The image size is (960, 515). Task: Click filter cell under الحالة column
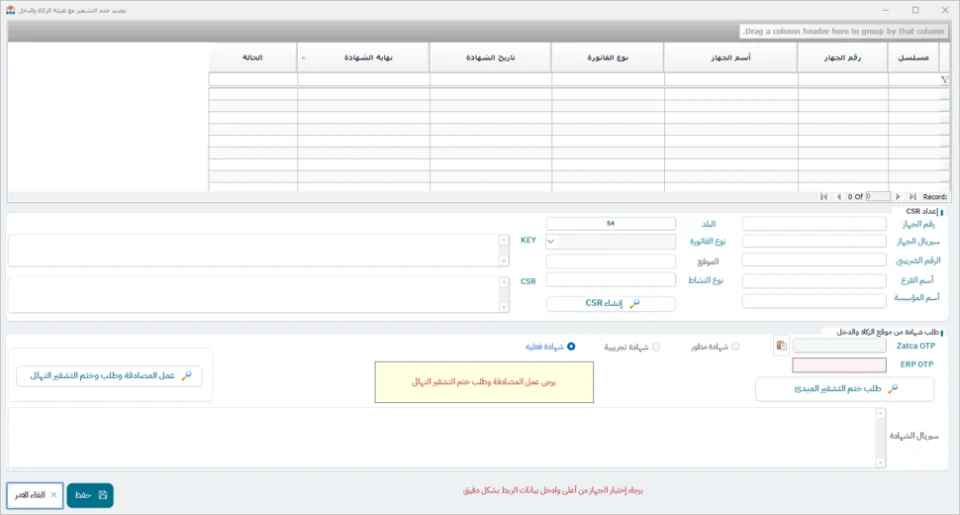253,80
